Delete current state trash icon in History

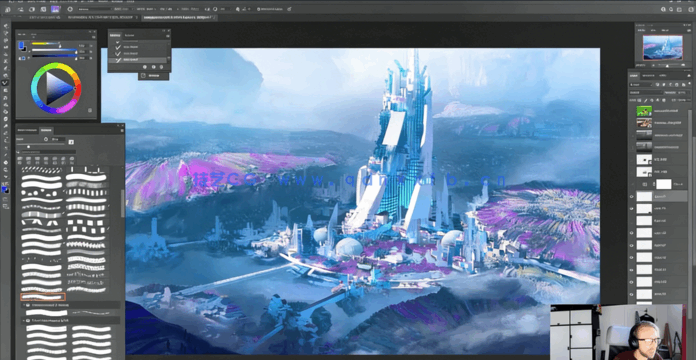coord(161,67)
